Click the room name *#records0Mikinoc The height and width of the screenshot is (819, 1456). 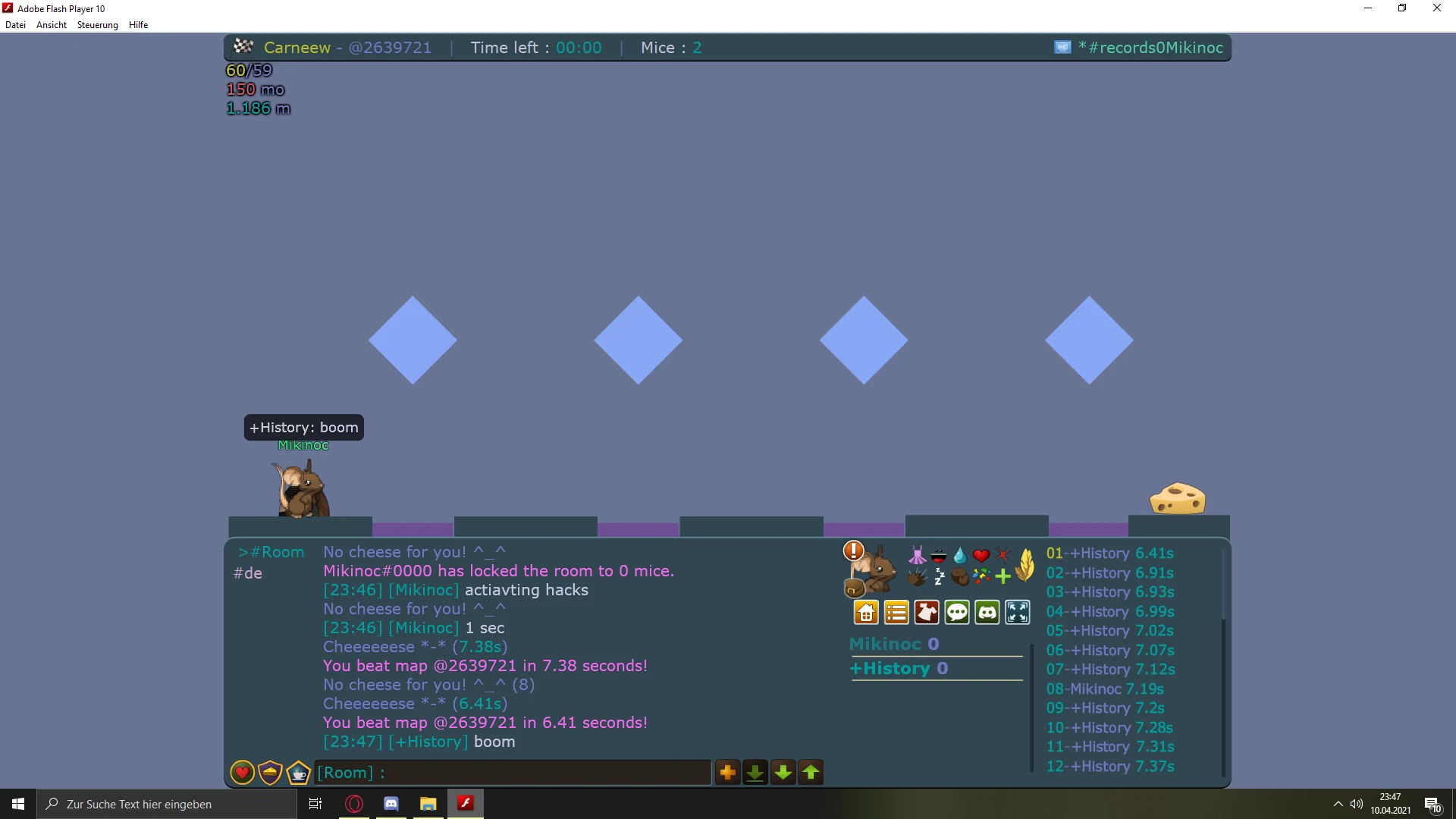tap(1150, 48)
